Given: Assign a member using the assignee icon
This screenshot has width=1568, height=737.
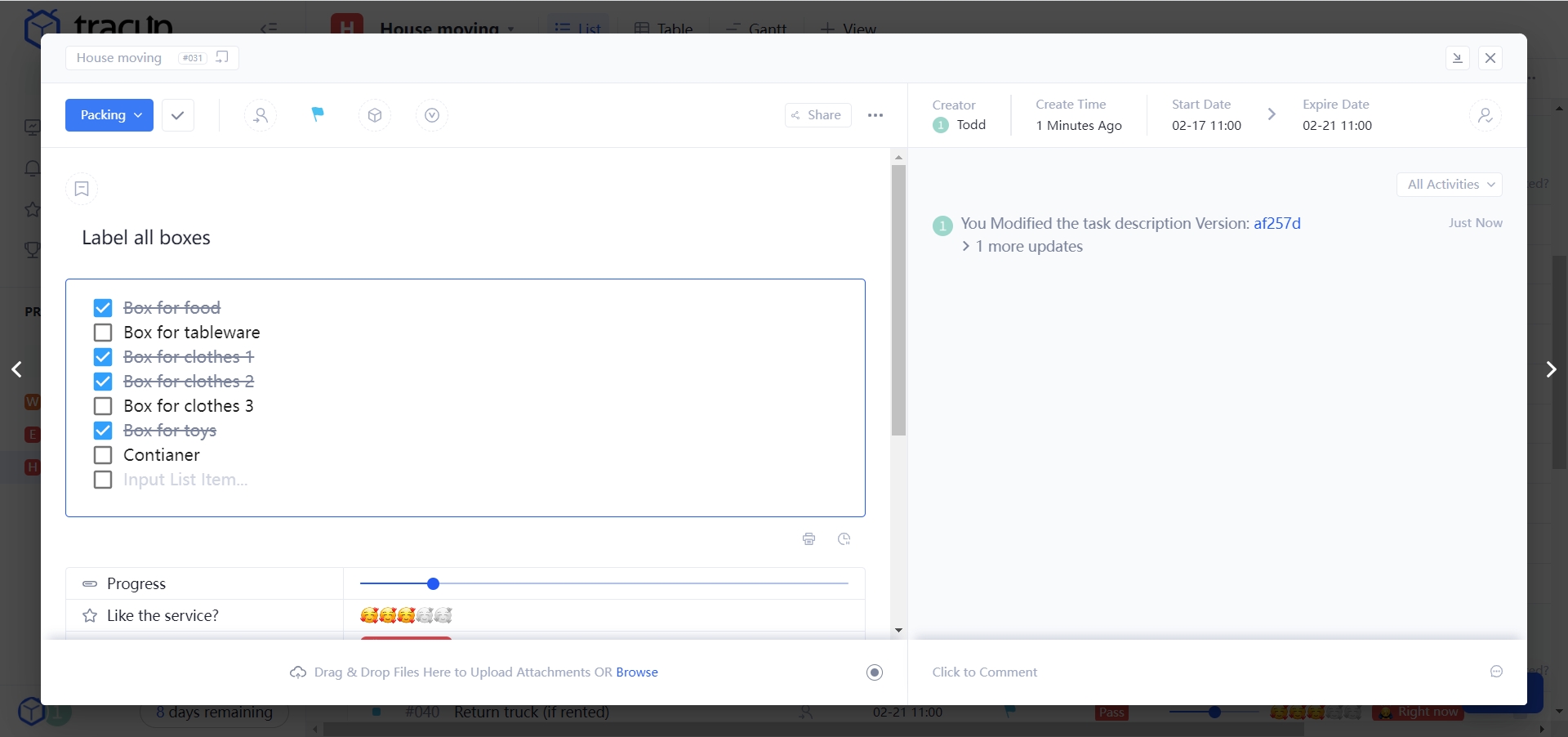Looking at the screenshot, I should [260, 115].
